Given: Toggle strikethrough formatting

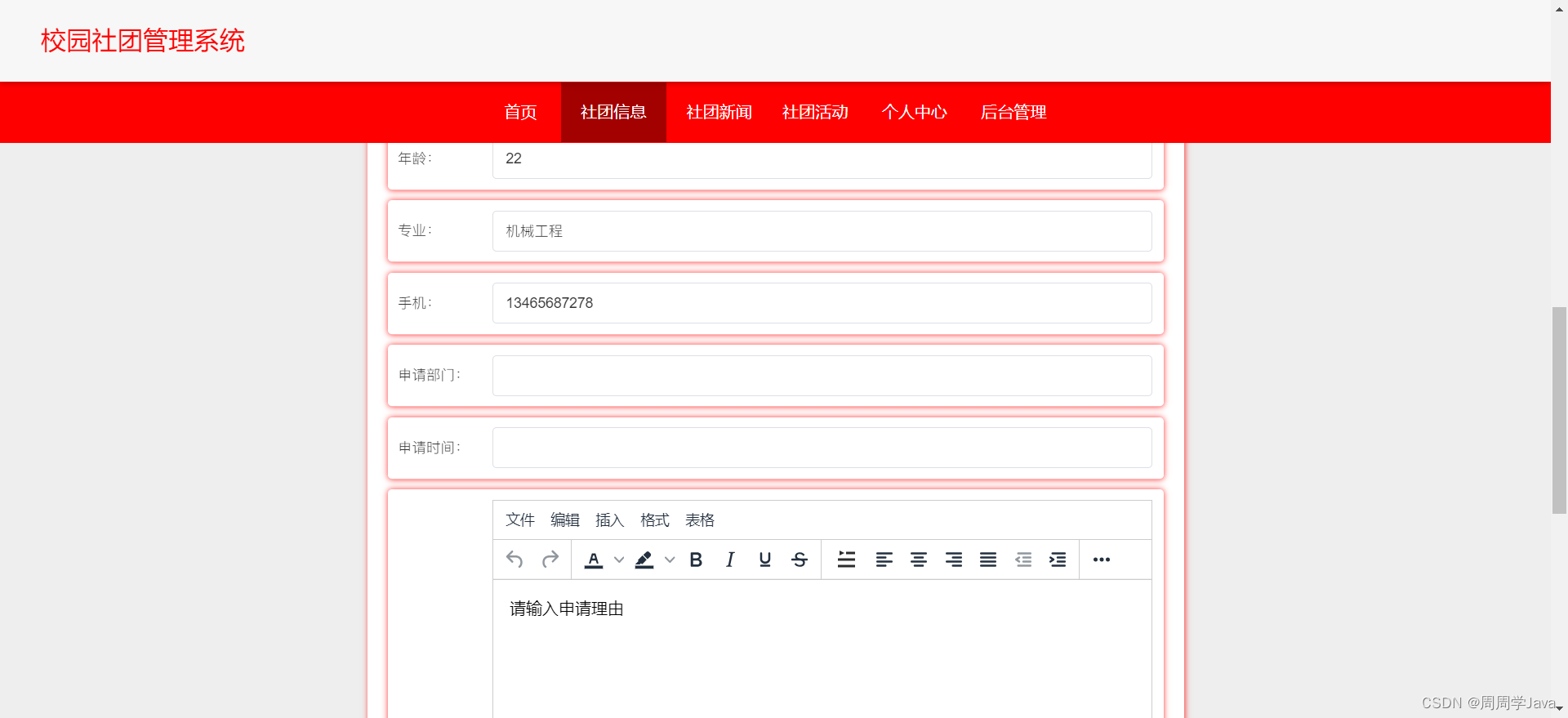Looking at the screenshot, I should pyautogui.click(x=800, y=560).
